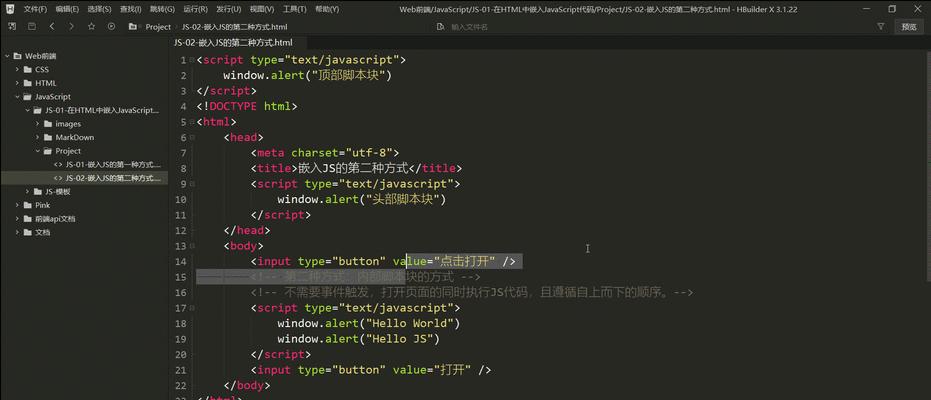
Task: Expand the images folder chevron
Action: coord(37,124)
